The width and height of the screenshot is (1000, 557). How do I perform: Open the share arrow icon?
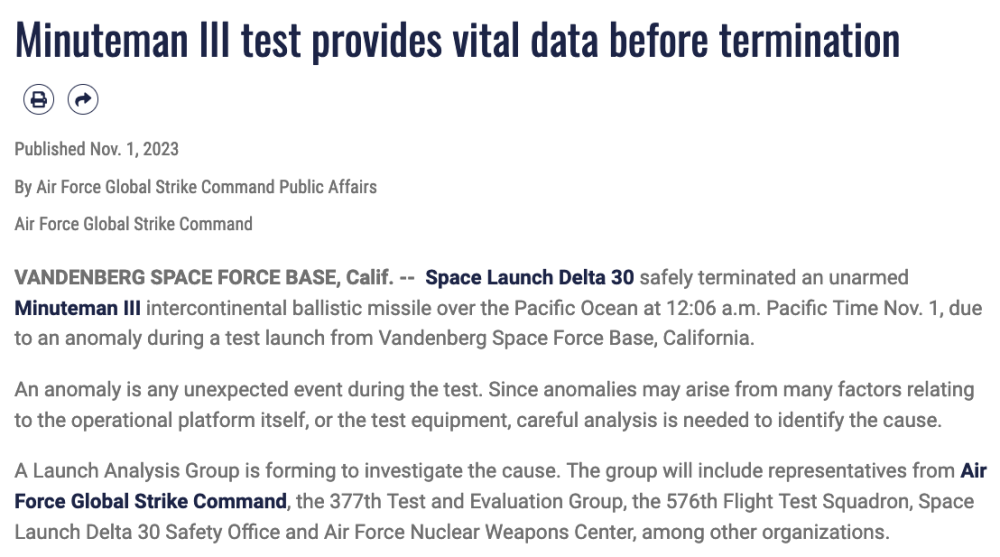click(x=83, y=100)
